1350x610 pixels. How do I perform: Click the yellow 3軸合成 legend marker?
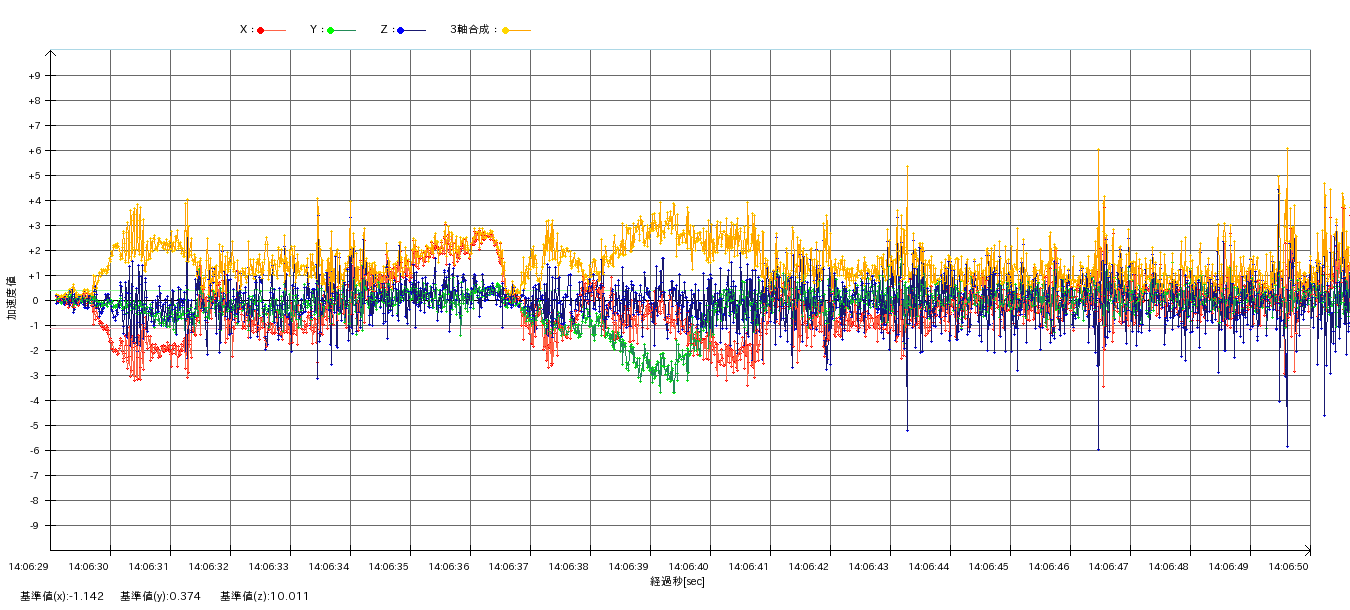[506, 30]
